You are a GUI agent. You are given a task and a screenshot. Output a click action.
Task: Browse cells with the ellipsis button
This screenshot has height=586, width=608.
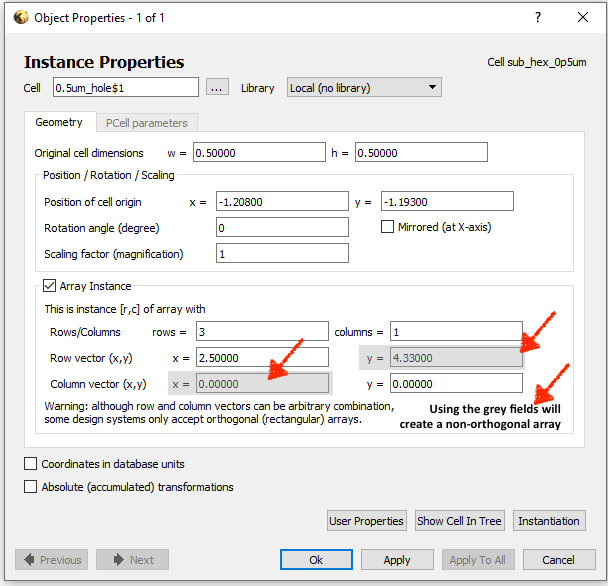(217, 87)
